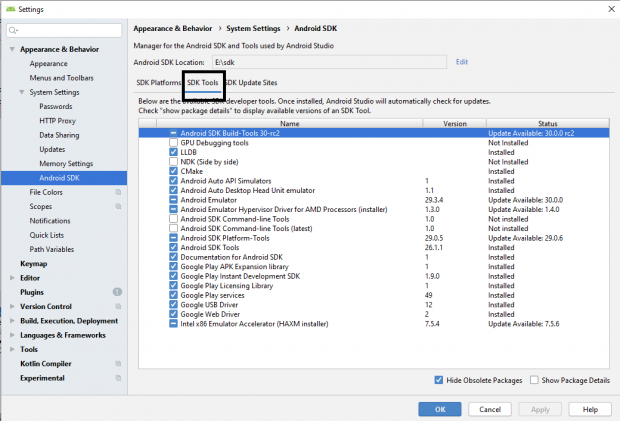Expand the Version Control tree node
The width and height of the screenshot is (620, 421).
(12, 306)
